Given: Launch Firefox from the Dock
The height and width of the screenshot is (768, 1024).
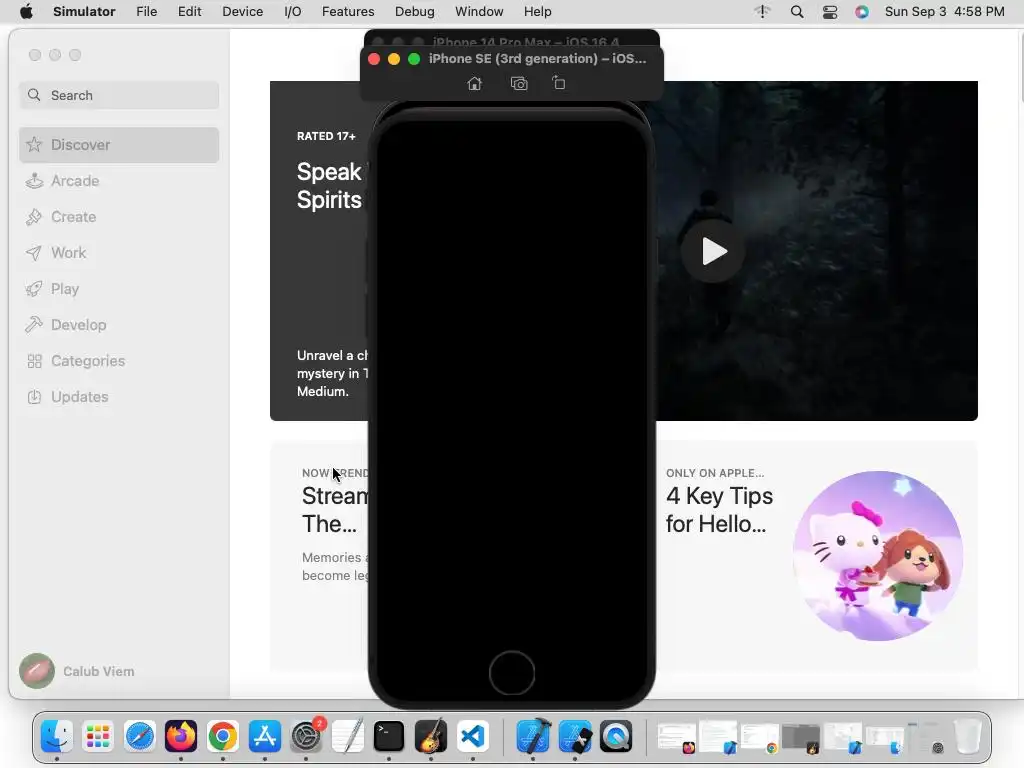Looking at the screenshot, I should click(181, 737).
